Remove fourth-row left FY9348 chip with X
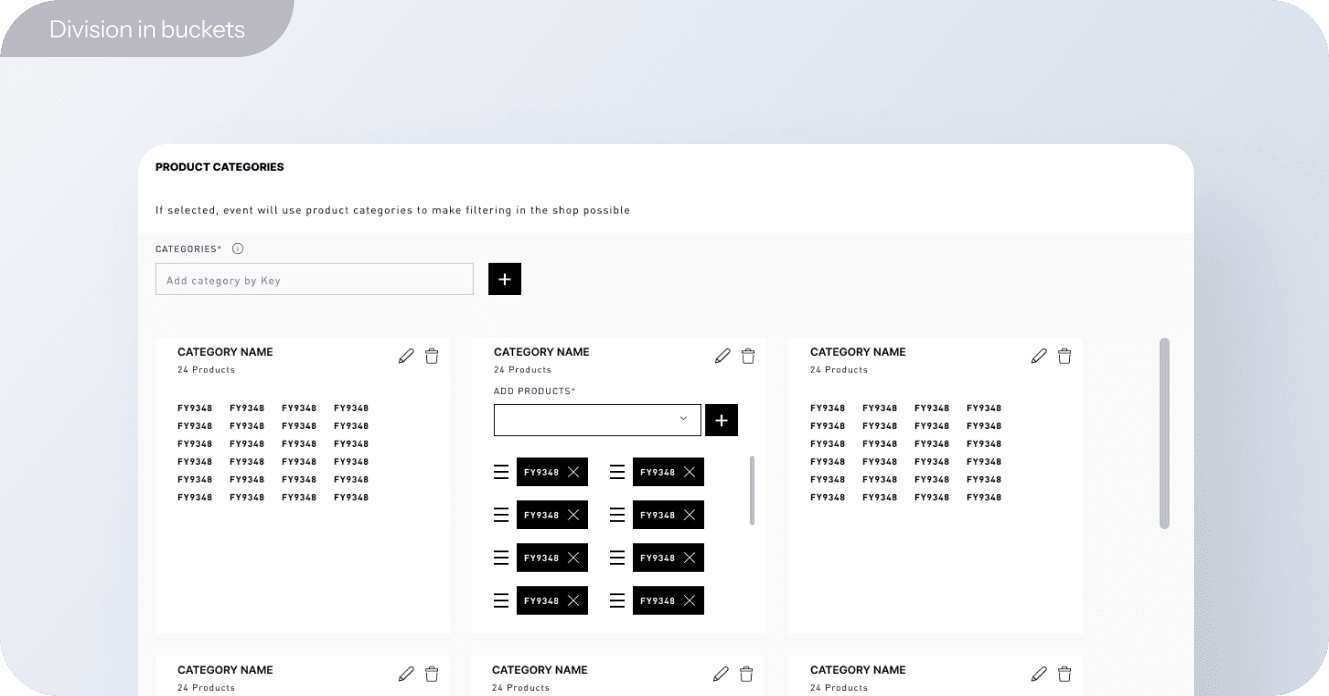The width and height of the screenshot is (1329, 696). point(573,601)
